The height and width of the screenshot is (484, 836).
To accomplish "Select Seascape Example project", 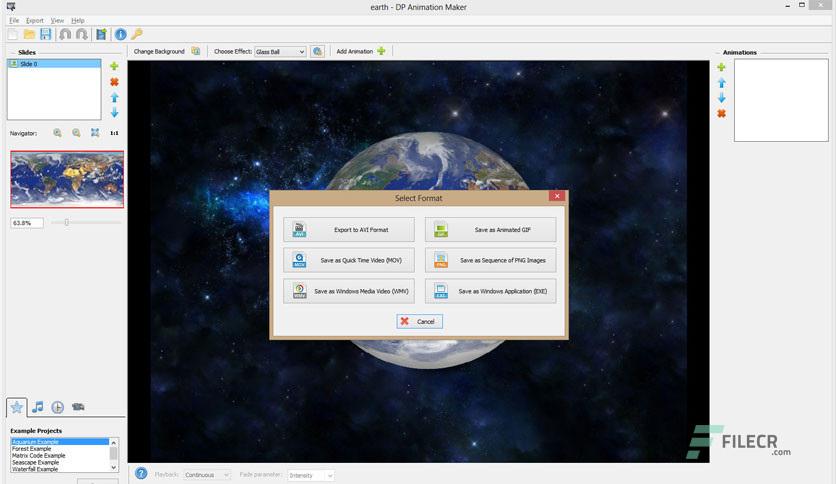I will point(59,463).
